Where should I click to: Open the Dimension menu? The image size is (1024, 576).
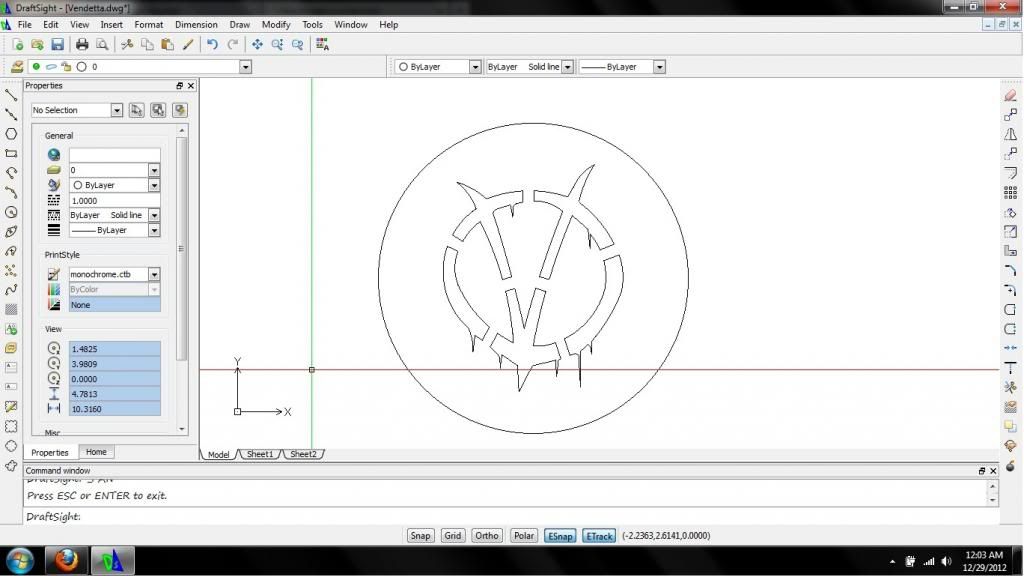(x=196, y=25)
